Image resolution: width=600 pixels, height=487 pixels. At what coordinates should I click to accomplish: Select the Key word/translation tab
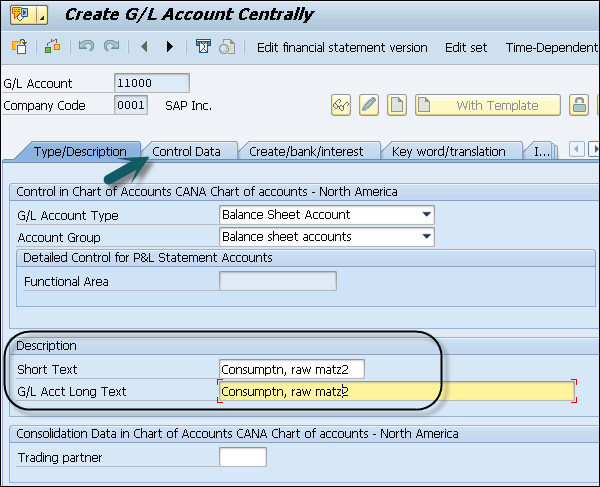(x=449, y=151)
